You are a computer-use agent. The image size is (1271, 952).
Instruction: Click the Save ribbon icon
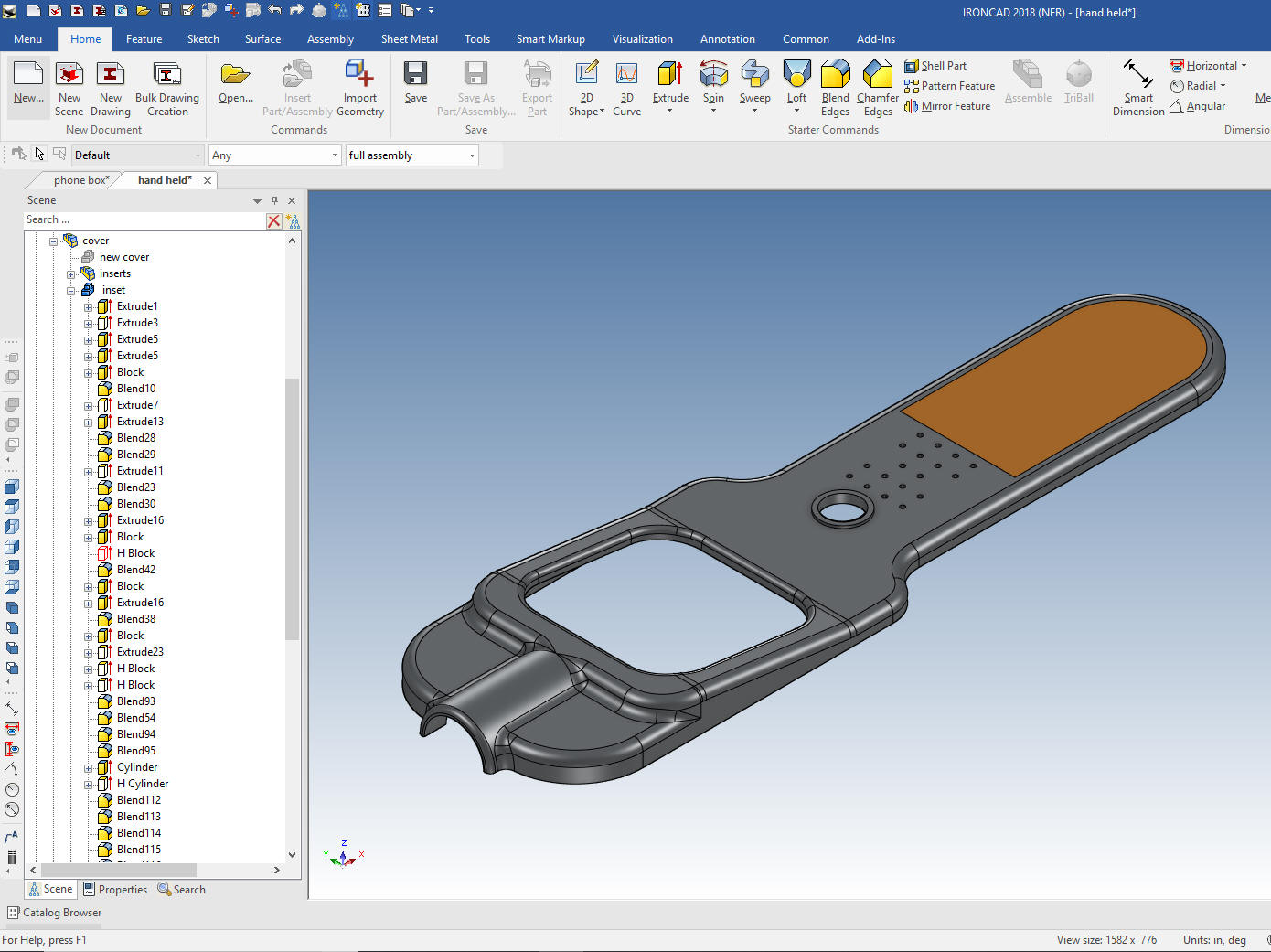(x=416, y=83)
